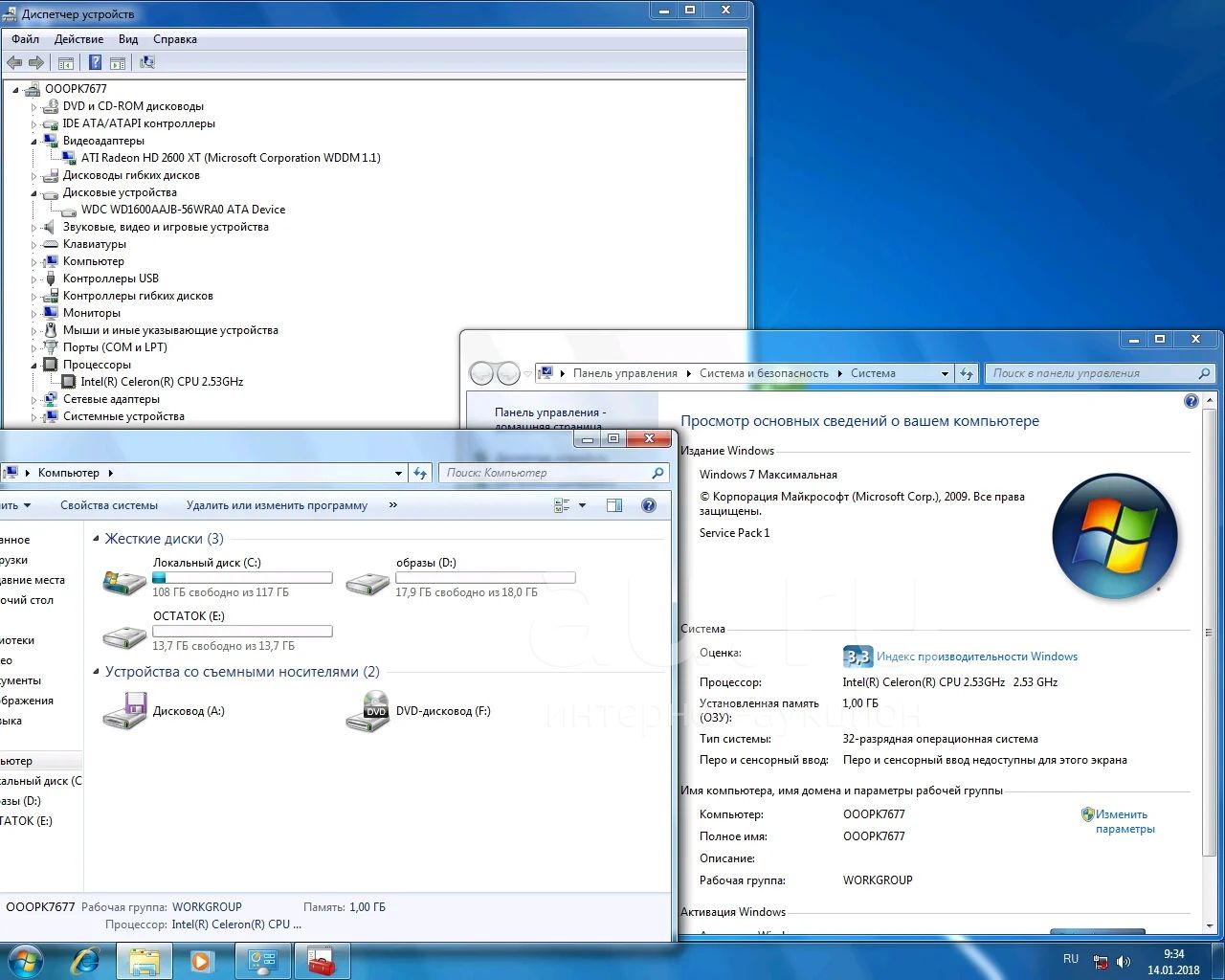Click help icon in System window
This screenshot has height=980, width=1225.
(1192, 401)
